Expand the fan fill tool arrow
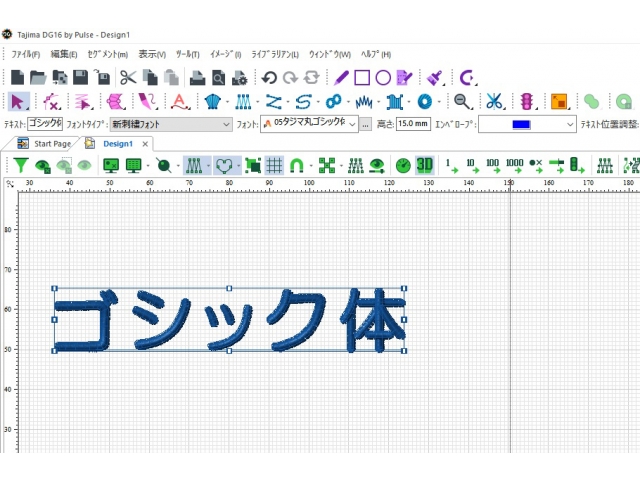 [227, 102]
